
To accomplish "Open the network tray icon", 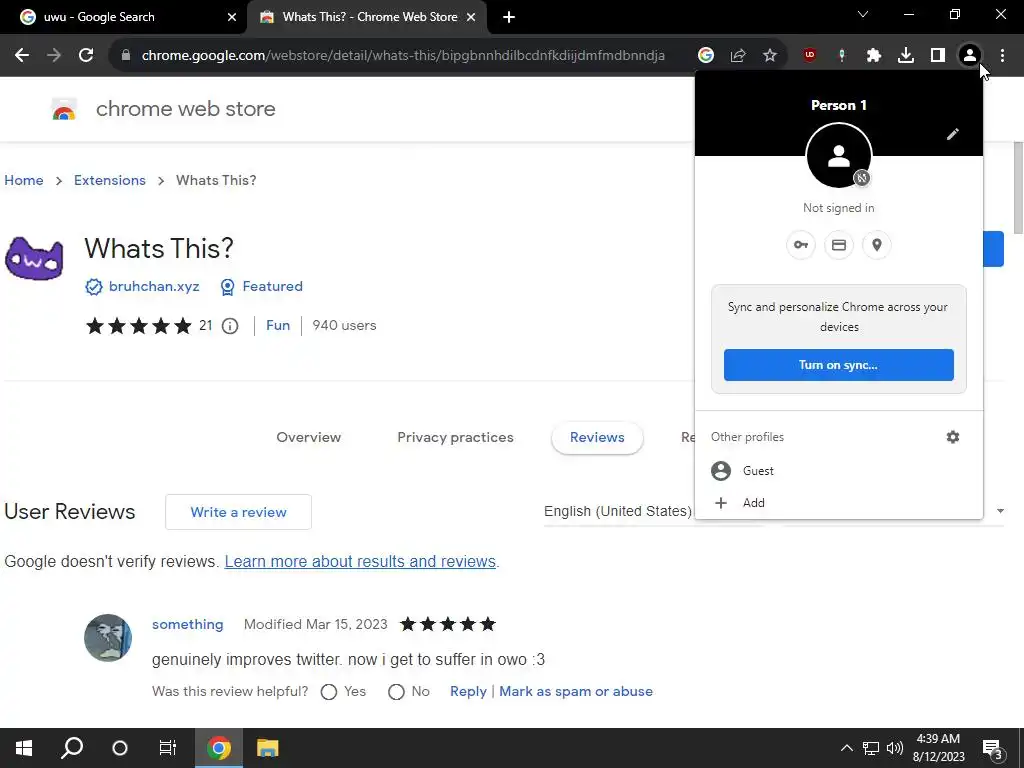I will point(871,748).
